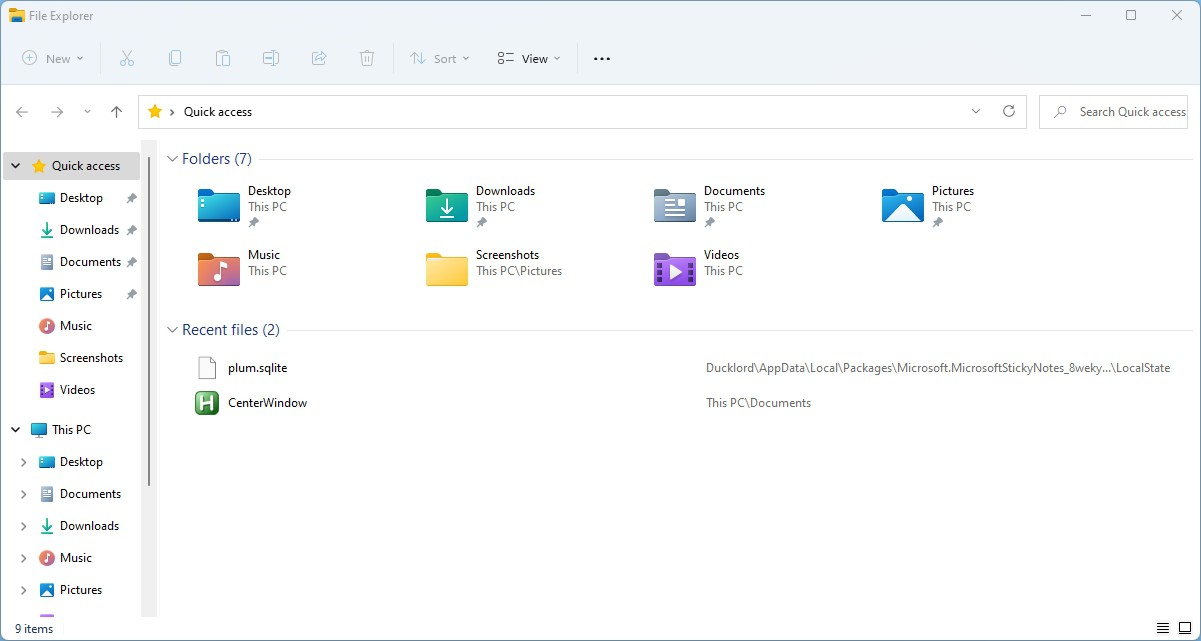The image size is (1201, 641).
Task: Click the Delete trash can icon
Action: 367,59
